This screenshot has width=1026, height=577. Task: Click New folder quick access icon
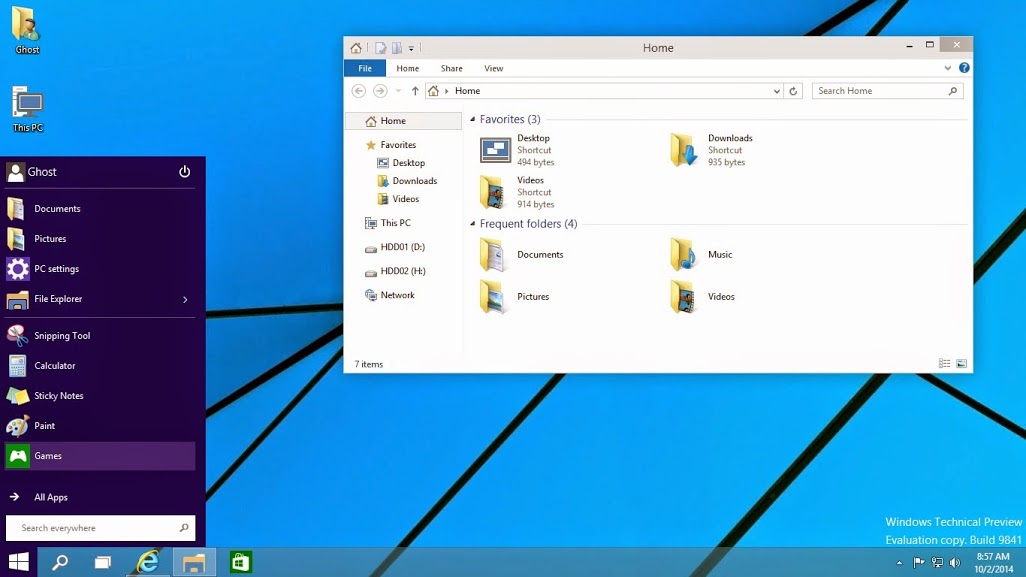click(x=397, y=48)
